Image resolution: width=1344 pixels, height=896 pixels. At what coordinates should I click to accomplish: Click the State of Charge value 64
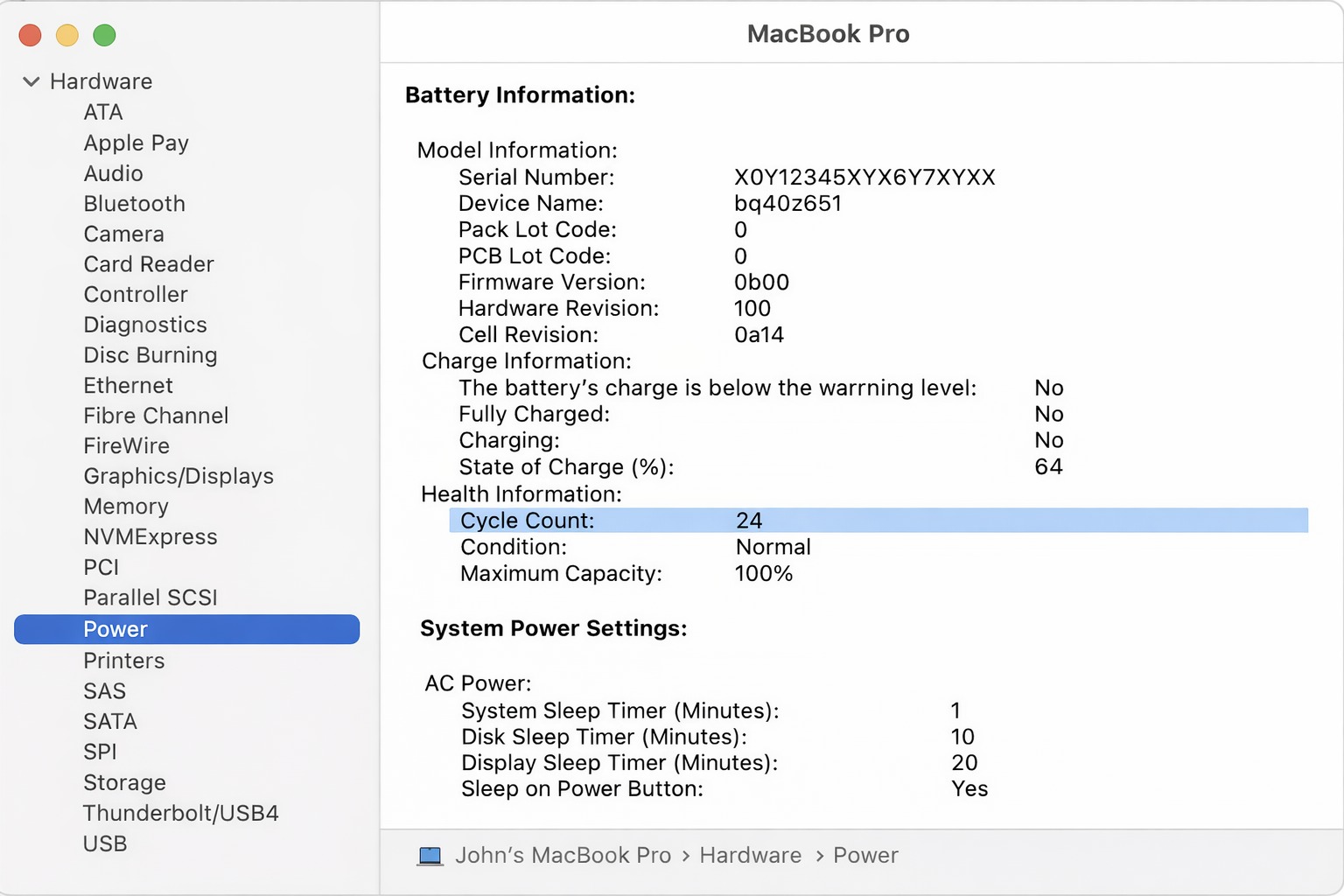tap(1048, 466)
